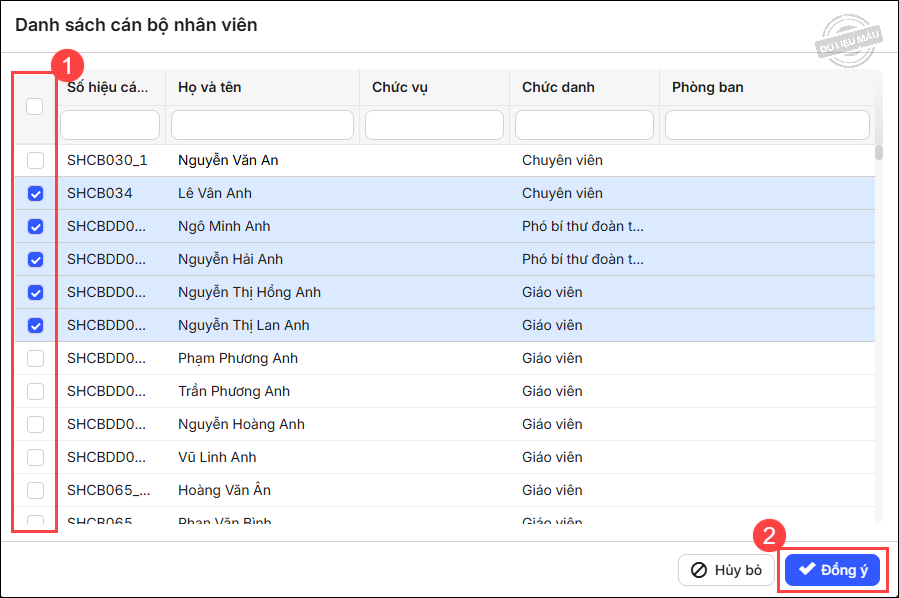
Task: Check the box for Nguyễn Văn An
Action: pyautogui.click(x=35, y=160)
